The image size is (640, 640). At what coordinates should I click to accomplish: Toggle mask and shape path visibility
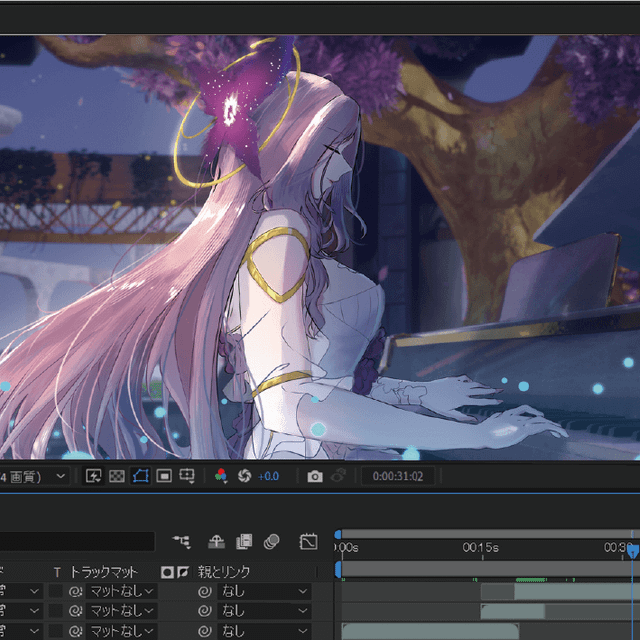[x=140, y=476]
